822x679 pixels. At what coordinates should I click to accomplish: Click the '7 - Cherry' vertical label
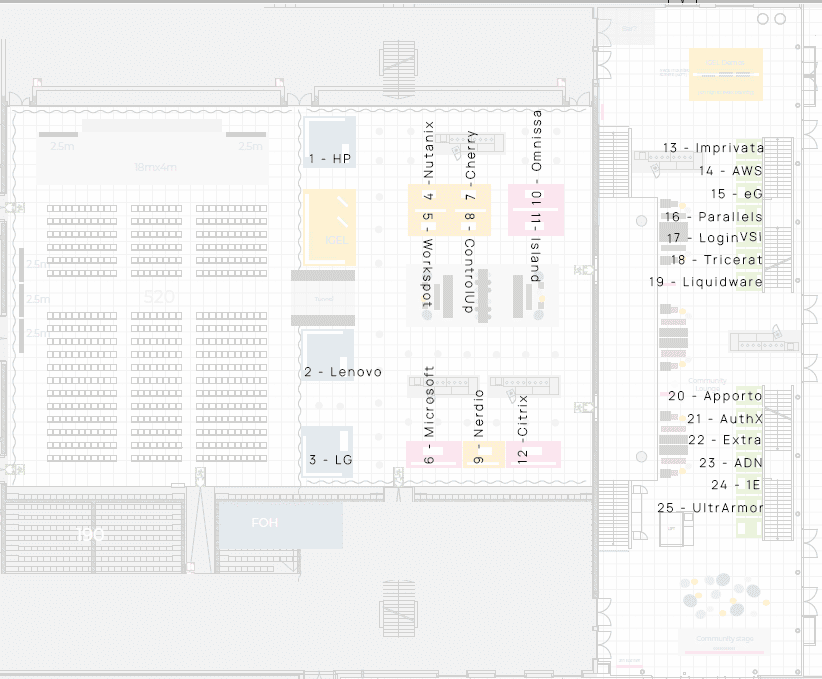click(x=471, y=165)
